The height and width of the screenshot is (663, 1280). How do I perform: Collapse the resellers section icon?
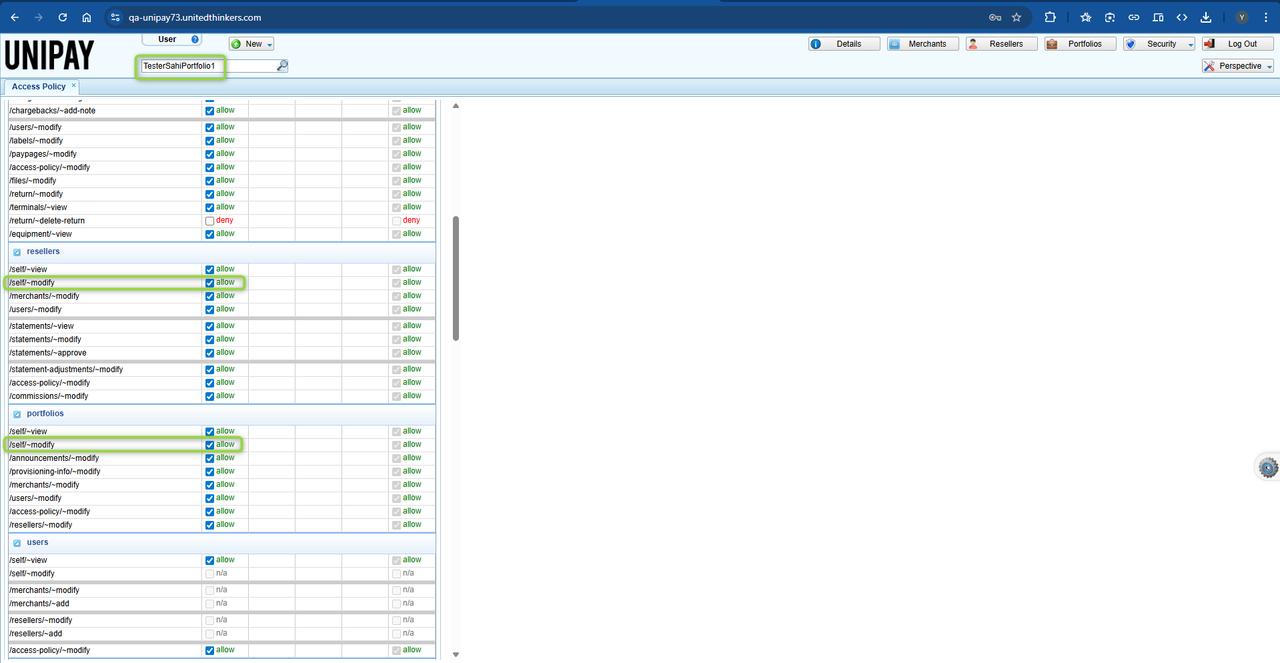point(17,252)
